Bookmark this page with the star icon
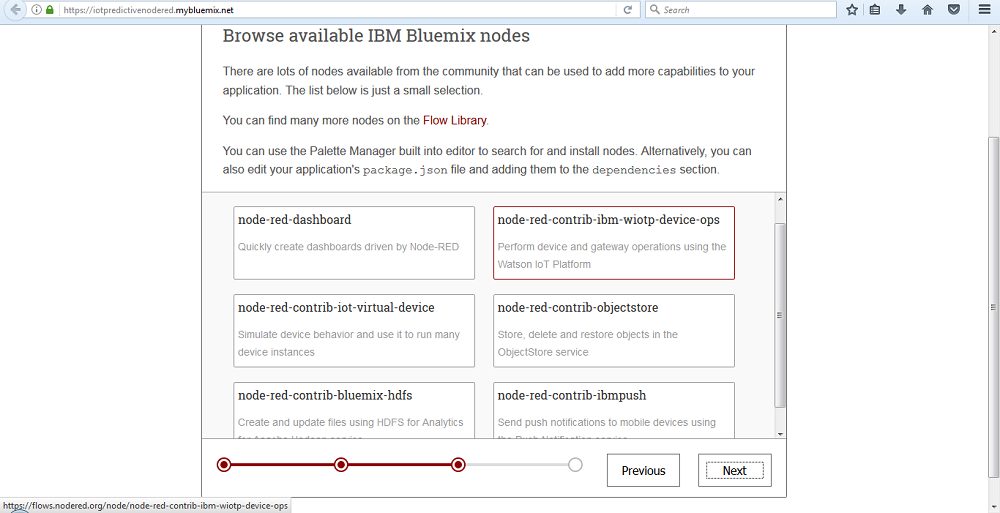 coord(851,10)
